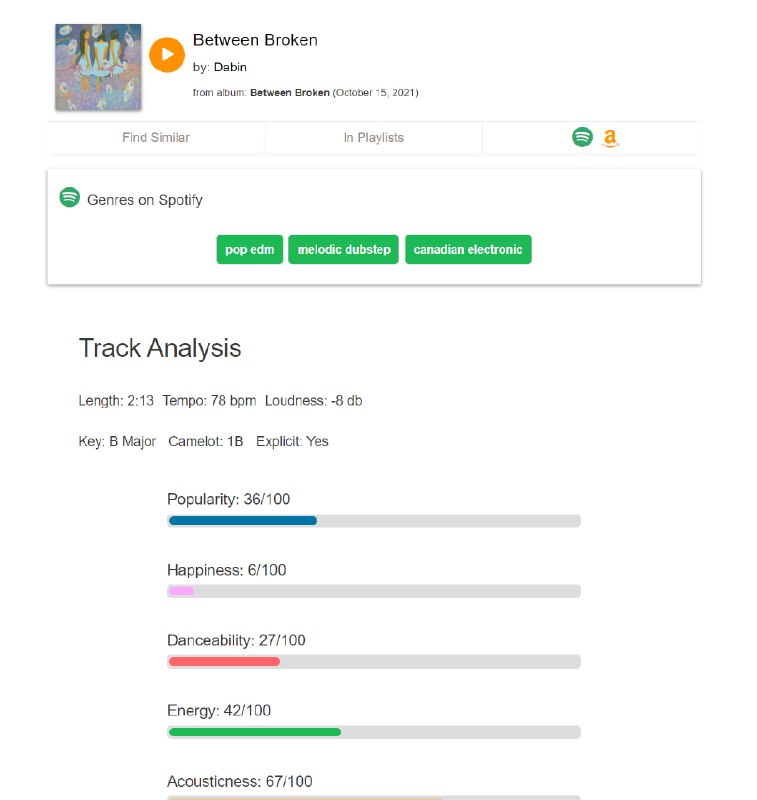757x800 pixels.
Task: Play the Between Broken track preview
Action: (x=167, y=54)
